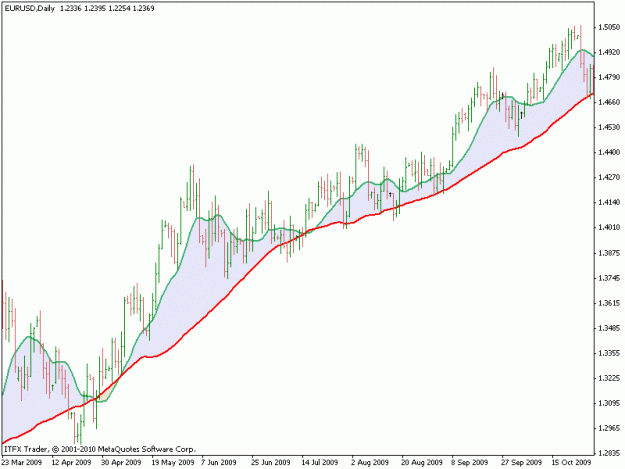The width and height of the screenshot is (625, 469).
Task: Click the 1.3225 price label
Action: pos(609,378)
